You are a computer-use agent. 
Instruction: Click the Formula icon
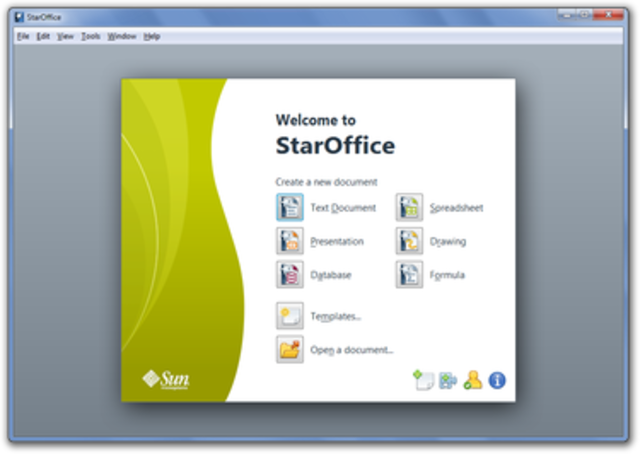[x=409, y=274]
